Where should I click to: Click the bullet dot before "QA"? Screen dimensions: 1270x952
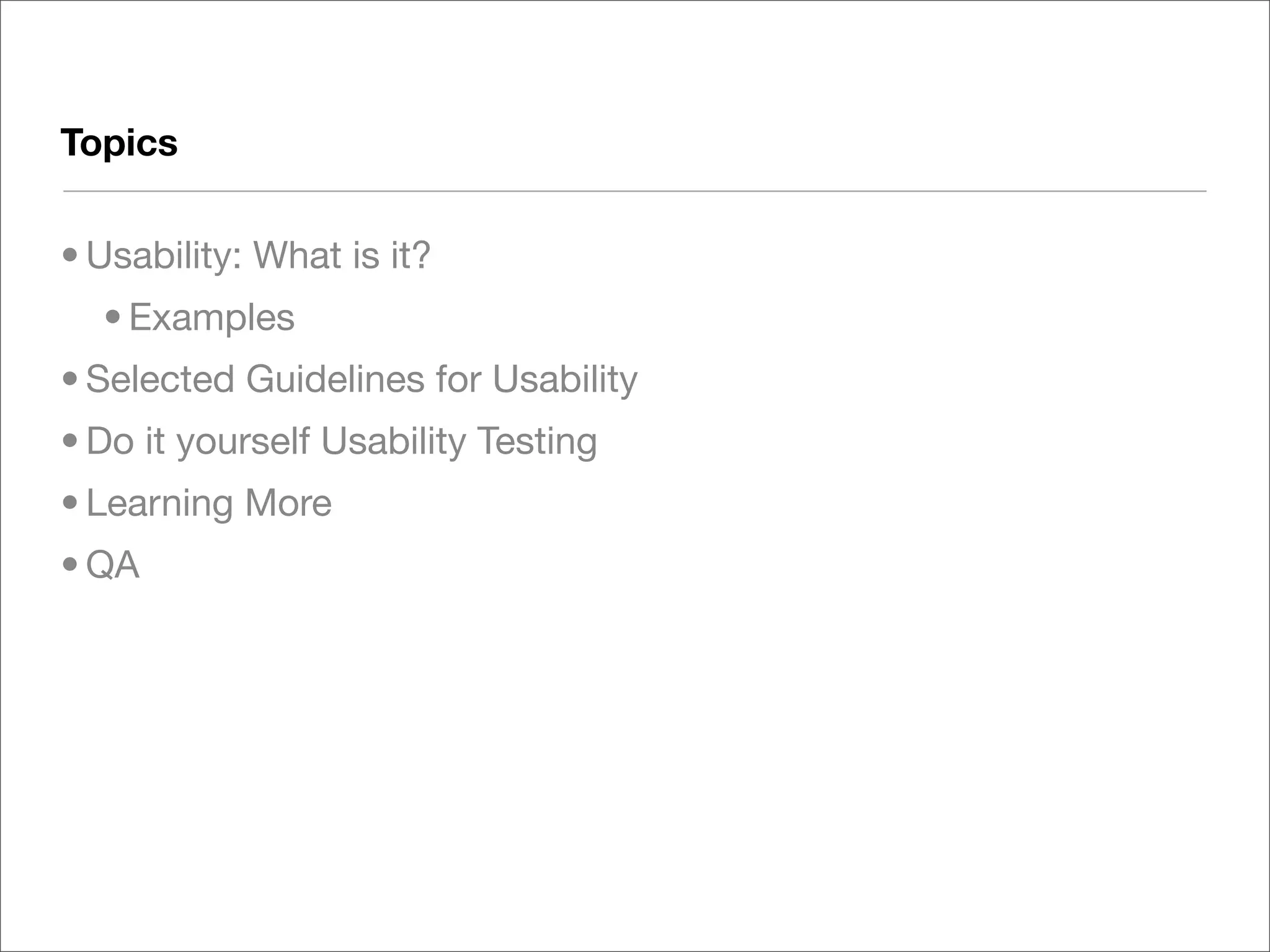[x=70, y=565]
